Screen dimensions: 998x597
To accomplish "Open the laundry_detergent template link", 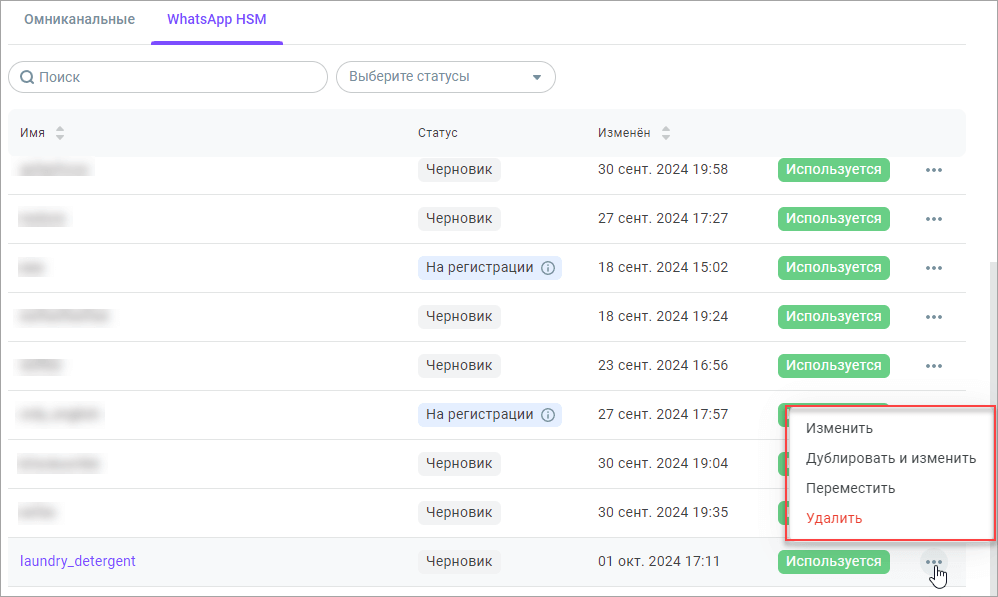I will tap(78, 561).
